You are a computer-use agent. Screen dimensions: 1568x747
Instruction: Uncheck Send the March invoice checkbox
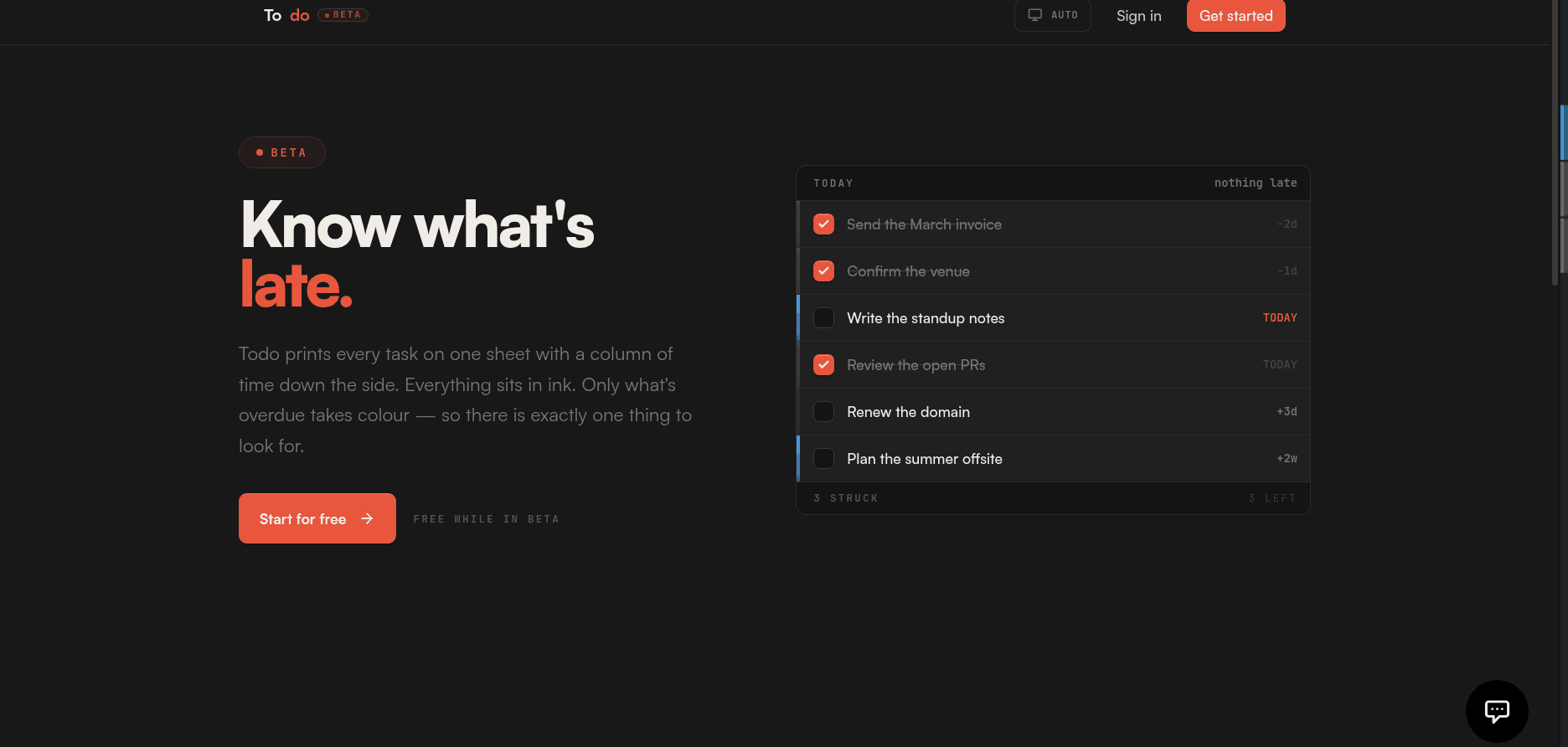click(824, 224)
